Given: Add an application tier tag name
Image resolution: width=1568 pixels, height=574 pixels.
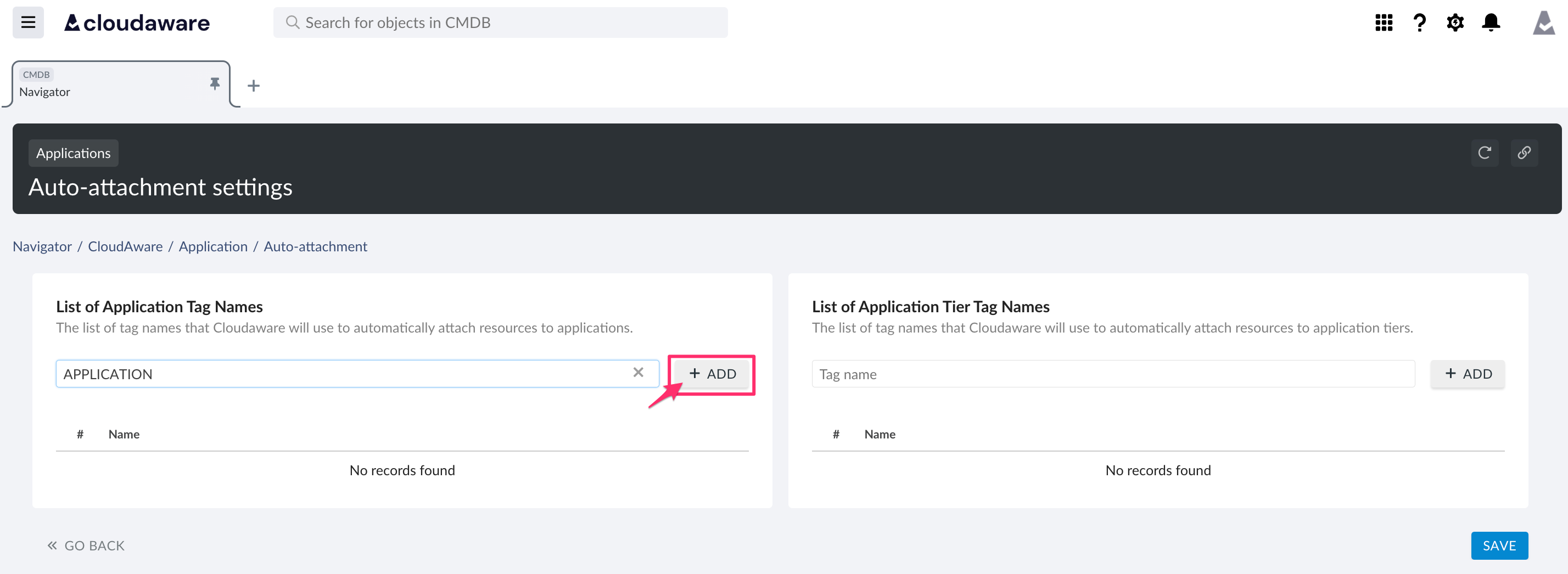Looking at the screenshot, I should [1468, 374].
